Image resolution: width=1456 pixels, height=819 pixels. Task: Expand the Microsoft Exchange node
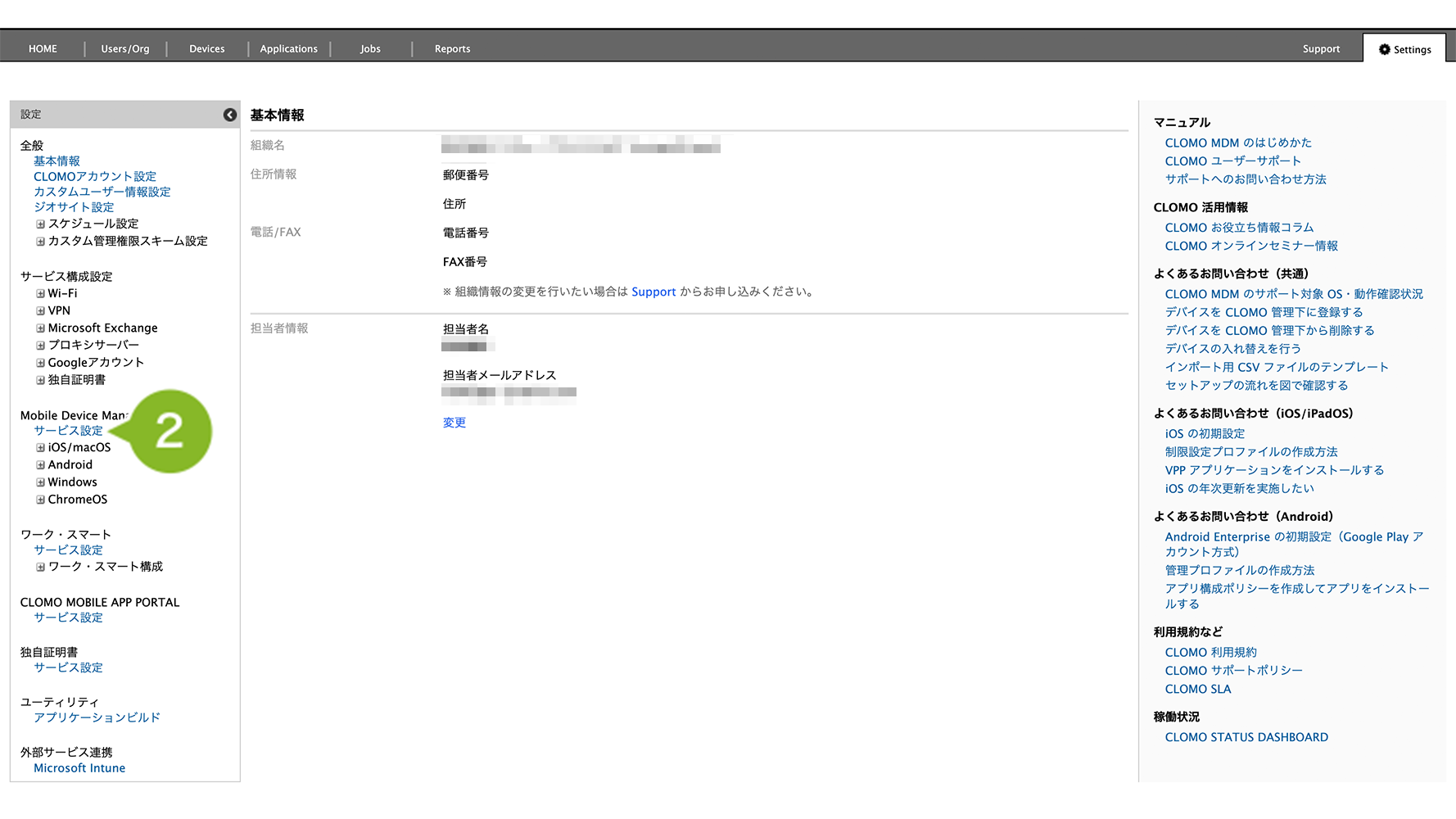[40, 328]
